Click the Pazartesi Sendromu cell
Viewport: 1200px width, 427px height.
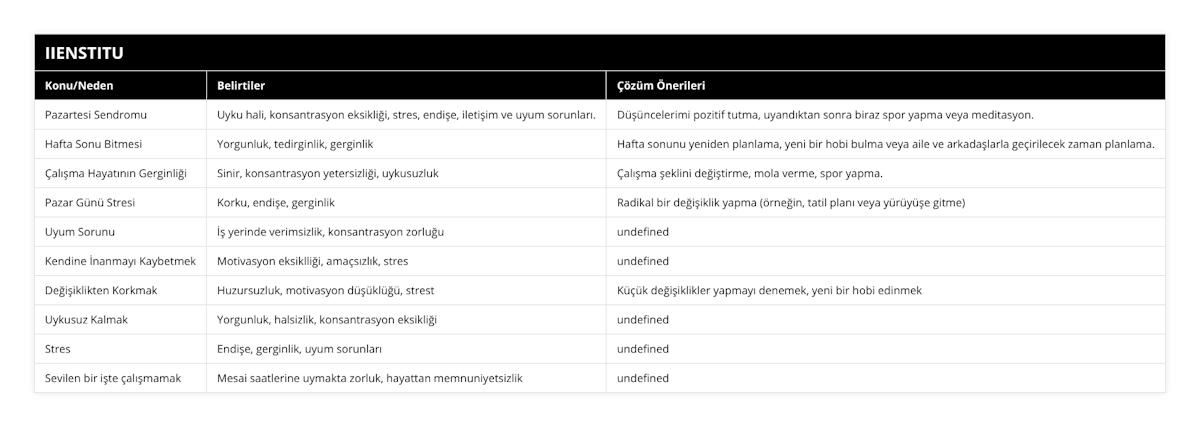point(120,114)
